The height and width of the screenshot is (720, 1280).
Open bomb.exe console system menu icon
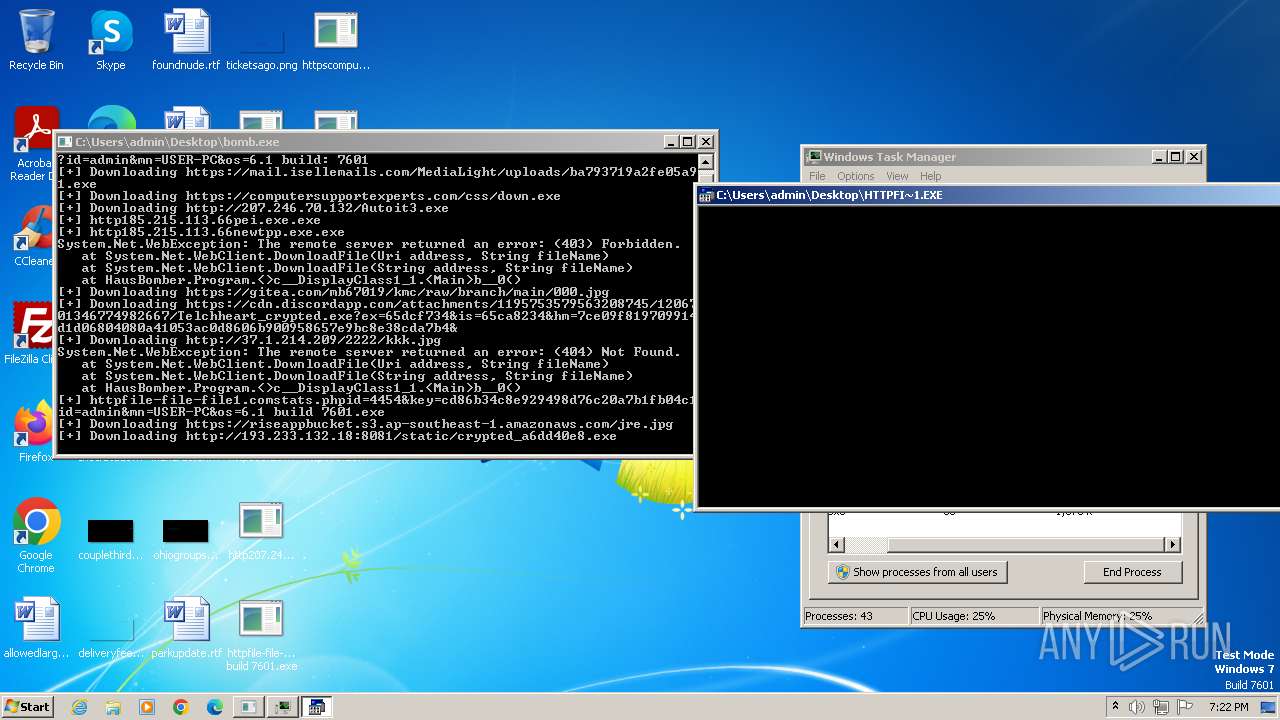click(65, 142)
